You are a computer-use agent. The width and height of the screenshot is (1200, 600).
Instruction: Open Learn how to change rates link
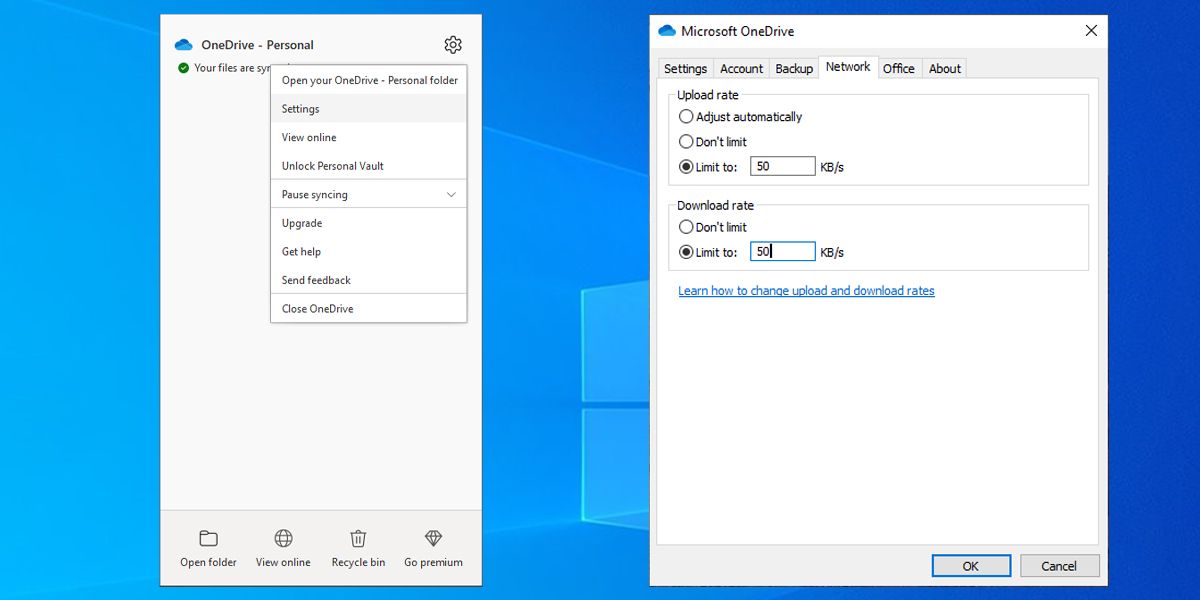point(806,291)
